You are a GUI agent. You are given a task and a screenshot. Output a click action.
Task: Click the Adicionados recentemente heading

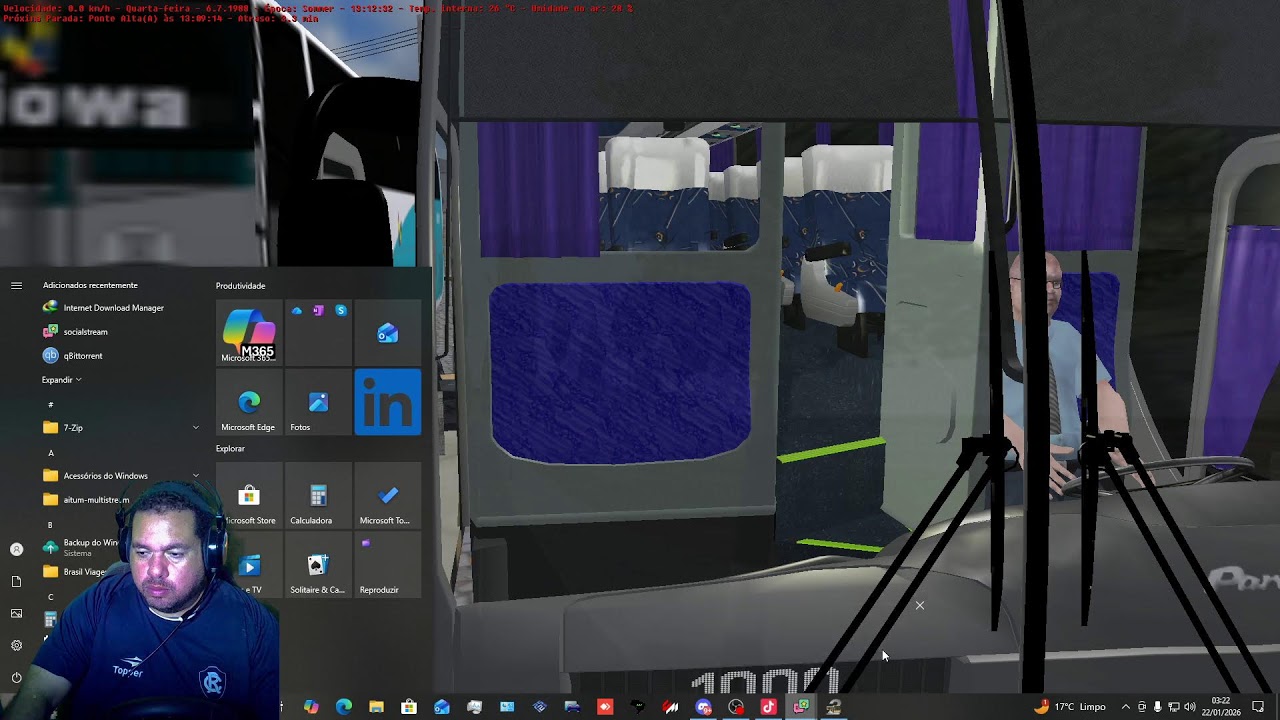90,286
